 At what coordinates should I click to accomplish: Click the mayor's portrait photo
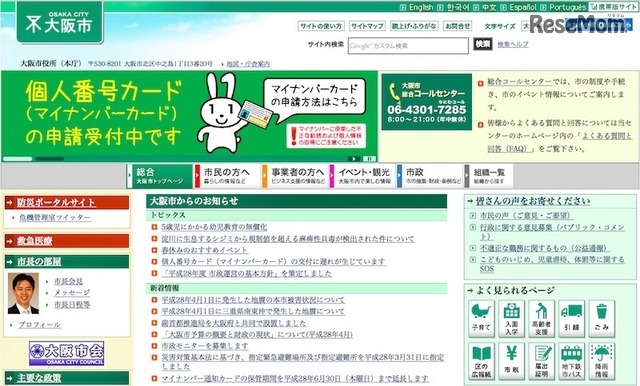click(23, 294)
